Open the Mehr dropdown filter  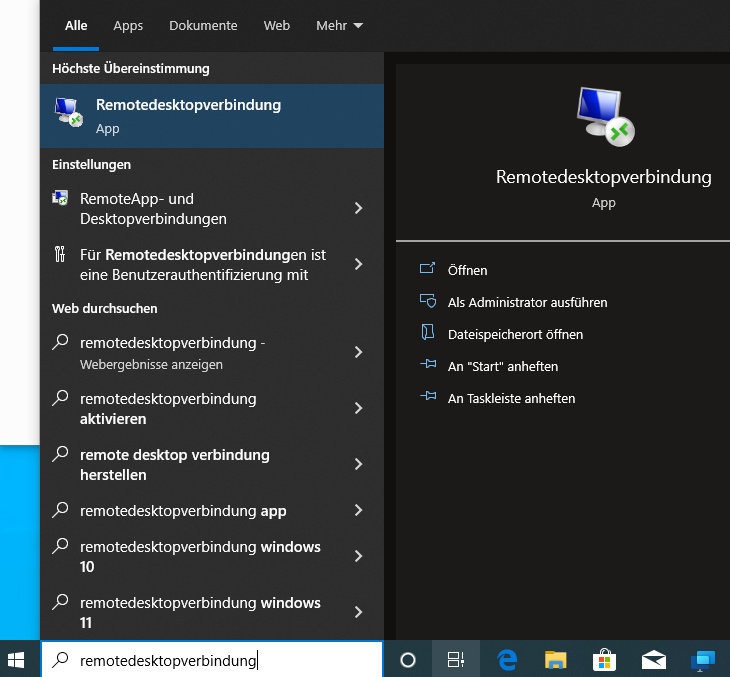point(339,25)
